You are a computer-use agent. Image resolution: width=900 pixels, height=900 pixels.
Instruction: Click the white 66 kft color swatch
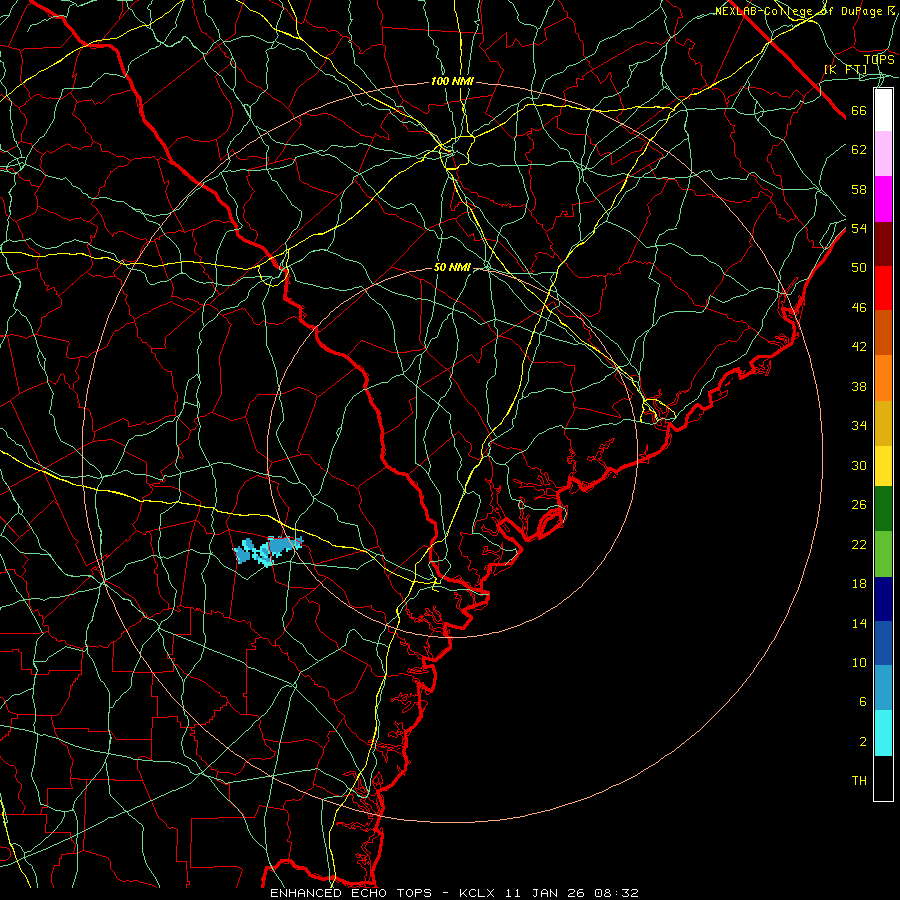(x=883, y=110)
